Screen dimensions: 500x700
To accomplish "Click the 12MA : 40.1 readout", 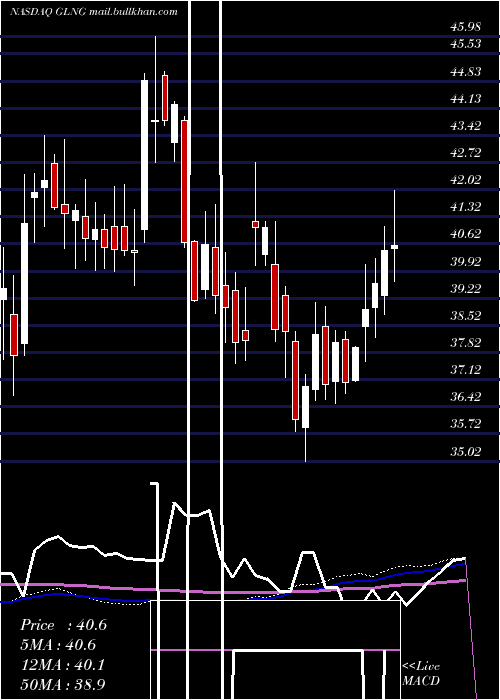I will [x=62, y=665].
